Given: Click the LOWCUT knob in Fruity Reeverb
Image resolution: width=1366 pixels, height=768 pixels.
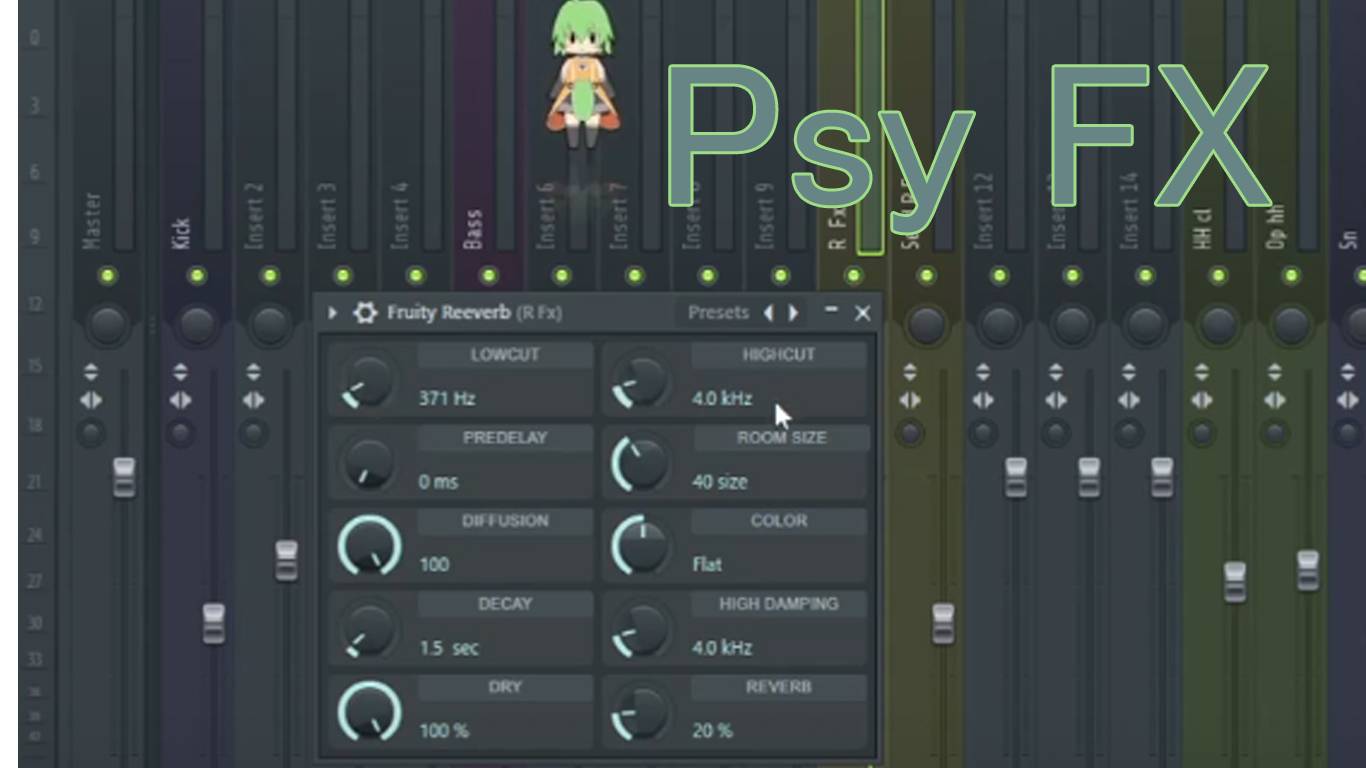Looking at the screenshot, I should click(x=367, y=381).
